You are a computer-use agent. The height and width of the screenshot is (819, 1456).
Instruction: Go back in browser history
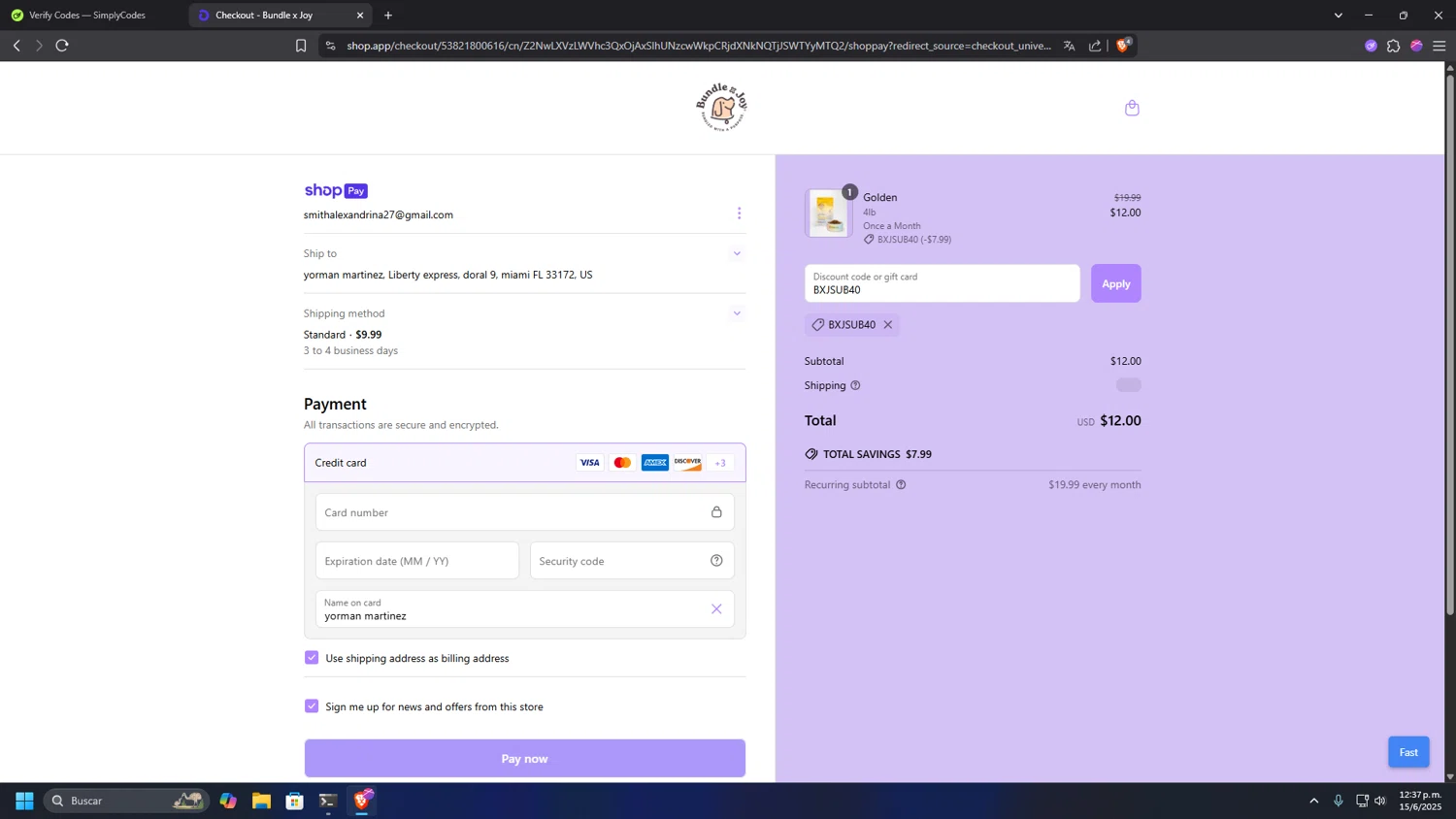point(17,46)
